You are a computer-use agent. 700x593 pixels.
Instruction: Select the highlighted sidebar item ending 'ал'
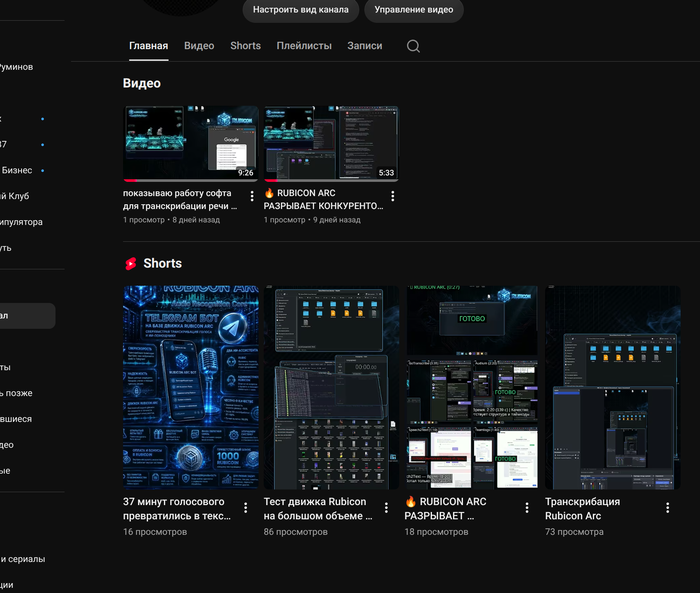click(x=28, y=316)
